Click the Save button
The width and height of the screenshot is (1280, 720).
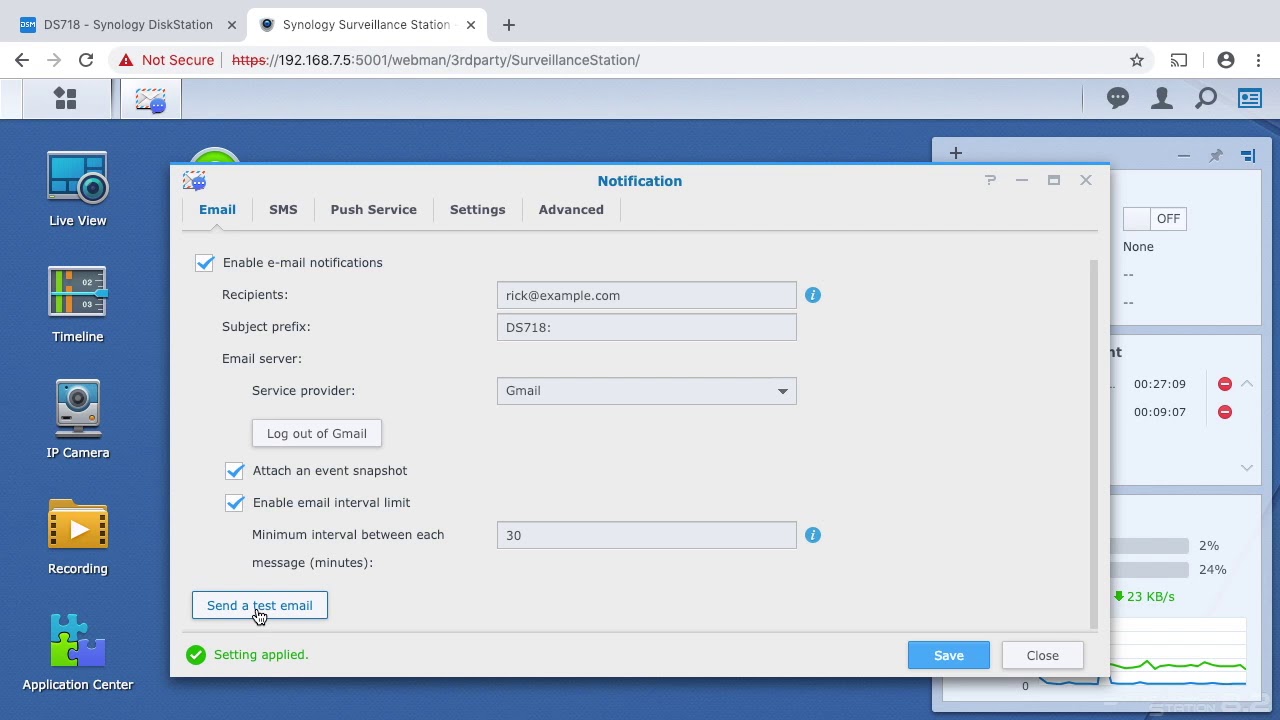pyautogui.click(x=948, y=655)
